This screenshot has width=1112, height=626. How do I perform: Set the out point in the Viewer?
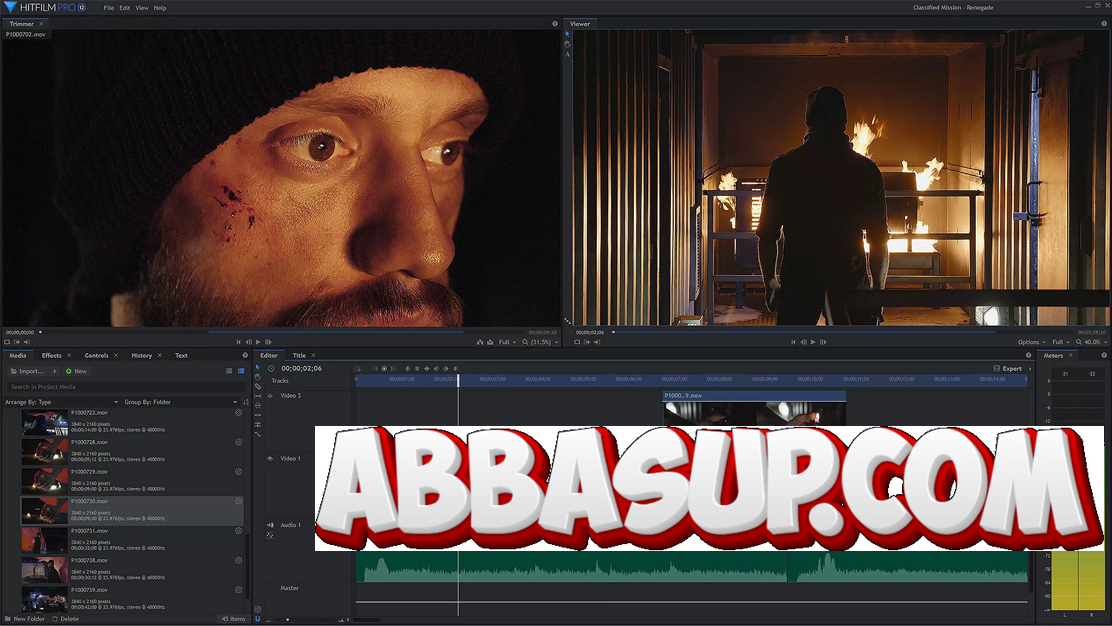click(597, 342)
